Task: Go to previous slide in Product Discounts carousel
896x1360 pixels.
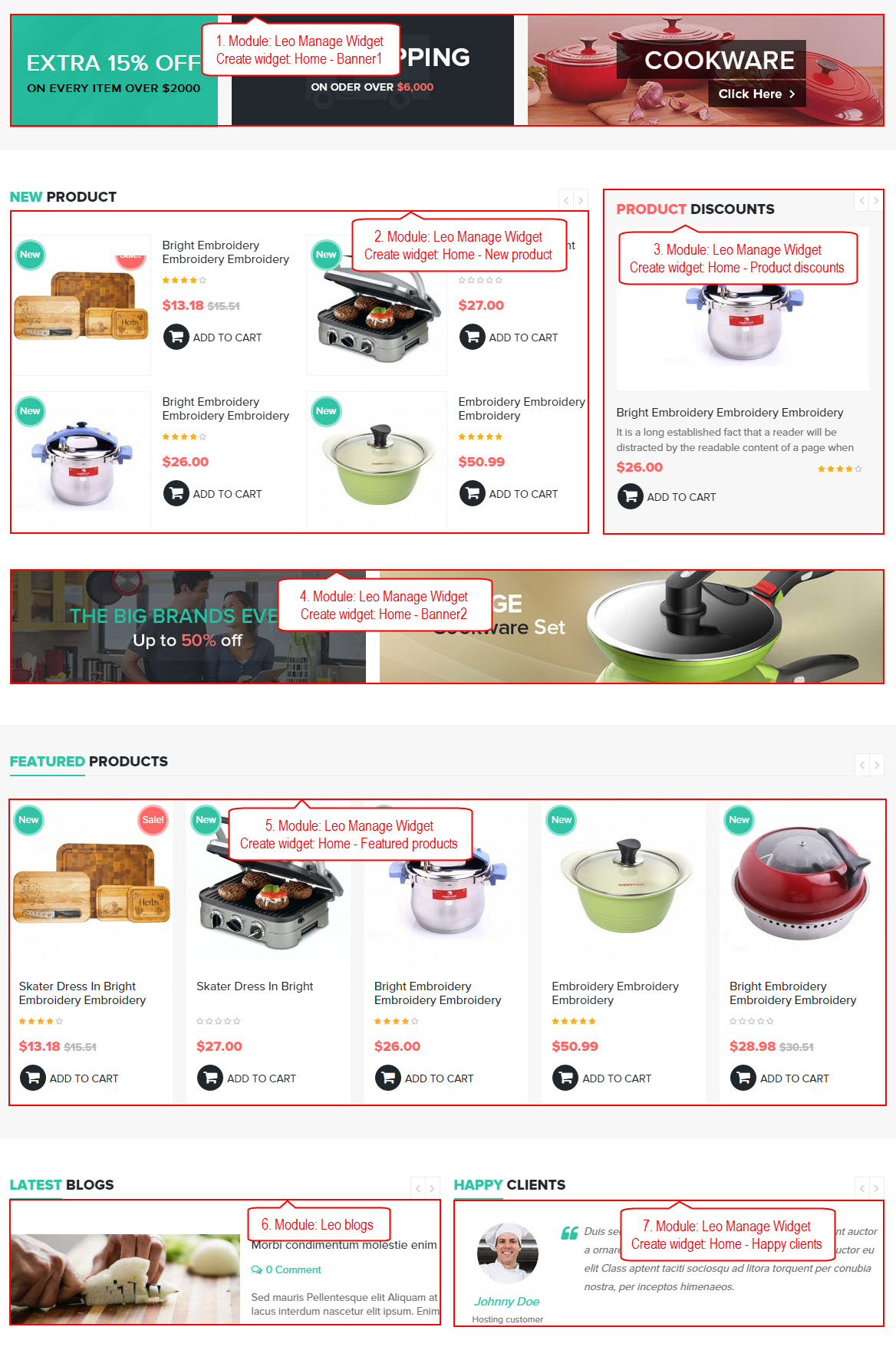Action: click(x=861, y=201)
